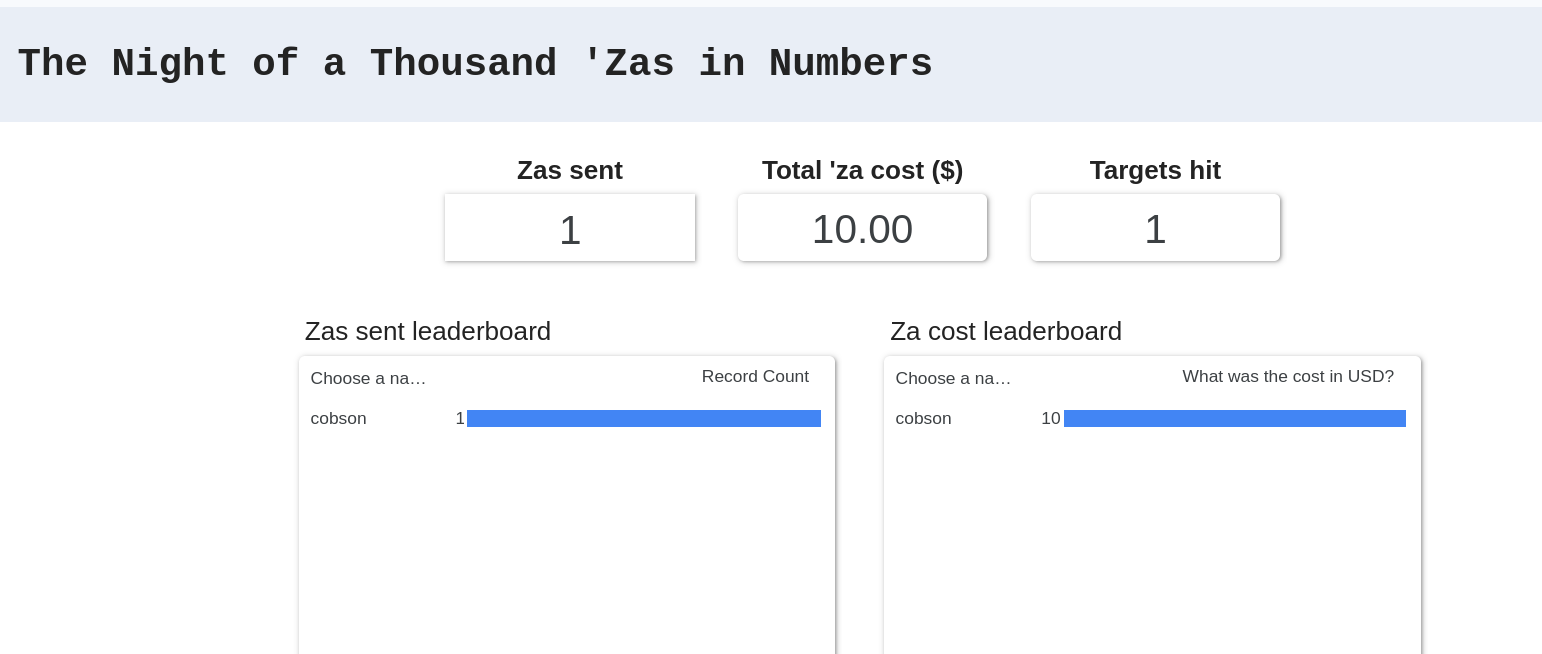Select cobson row in Zas sent leaderboard

click(339, 419)
